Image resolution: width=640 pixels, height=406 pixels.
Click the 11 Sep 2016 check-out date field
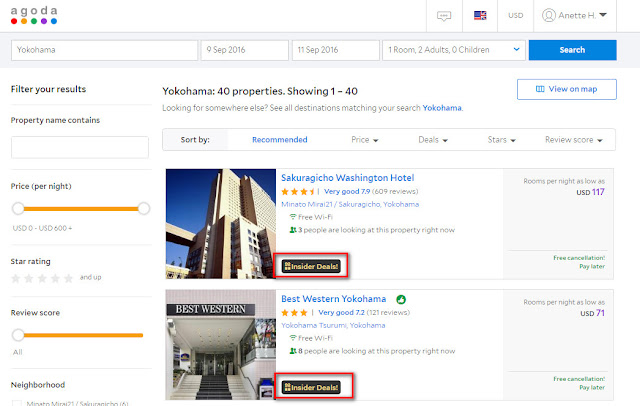[x=336, y=50]
